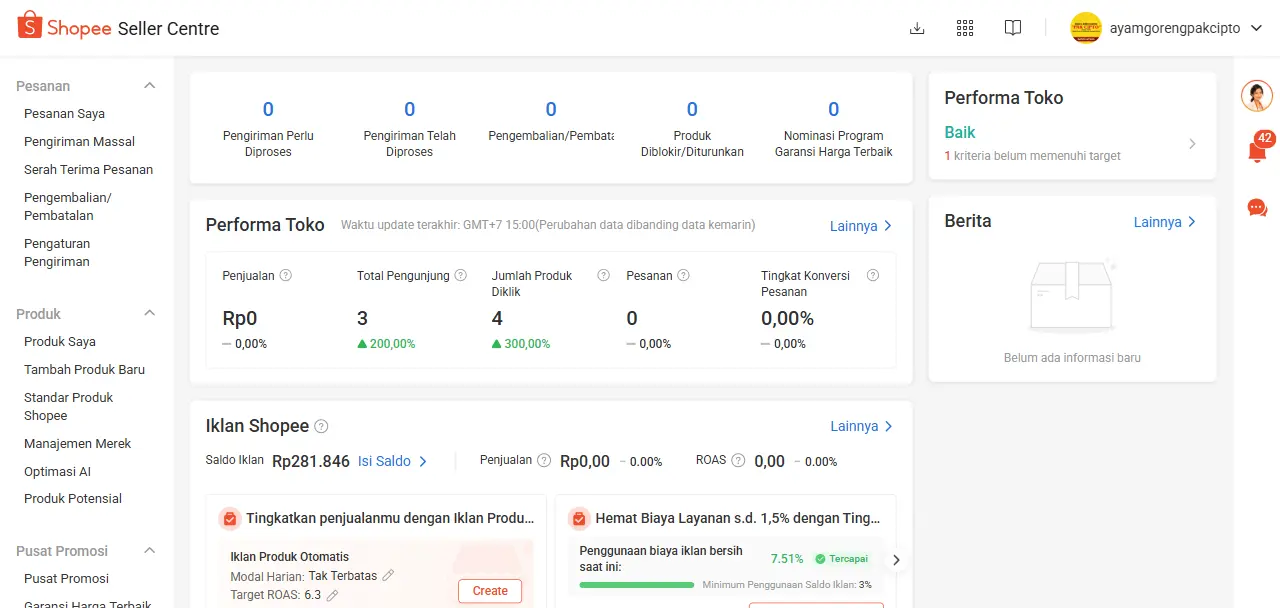Click the Rp281.846 ad balance value
This screenshot has width=1280, height=608.
311,461
